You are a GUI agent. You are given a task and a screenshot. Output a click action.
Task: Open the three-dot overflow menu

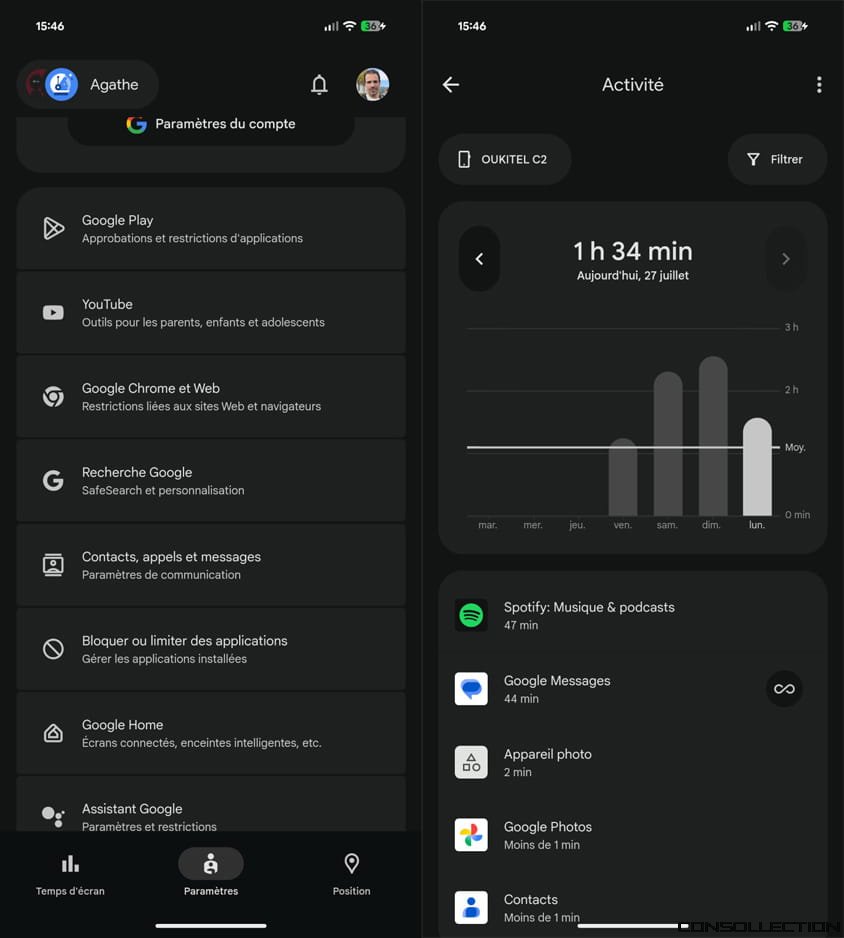819,84
